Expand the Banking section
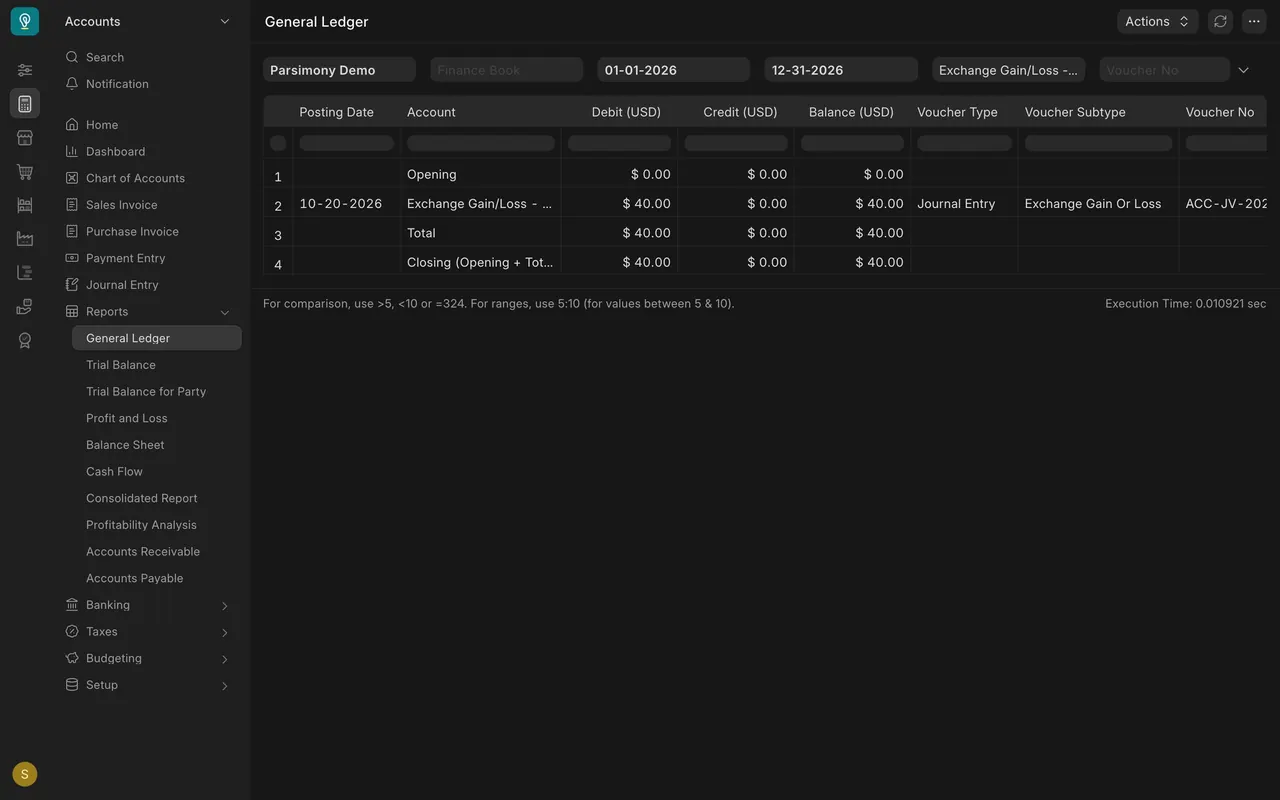 (x=225, y=606)
